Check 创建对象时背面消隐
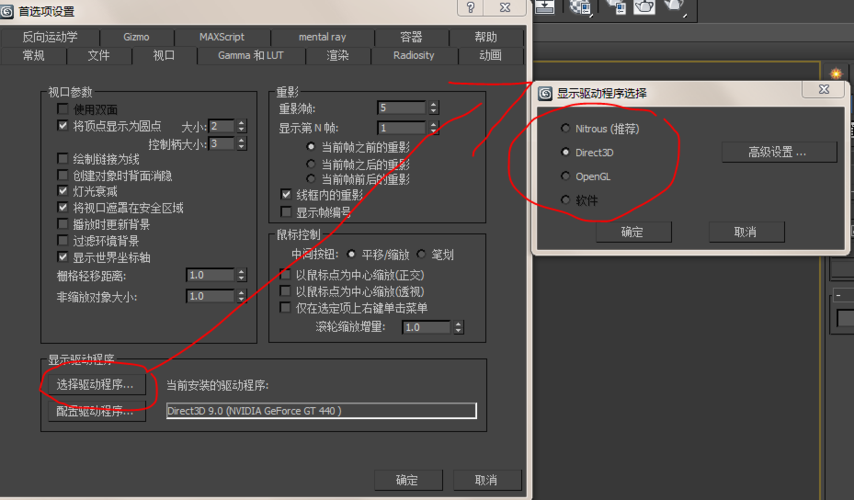 [63, 175]
